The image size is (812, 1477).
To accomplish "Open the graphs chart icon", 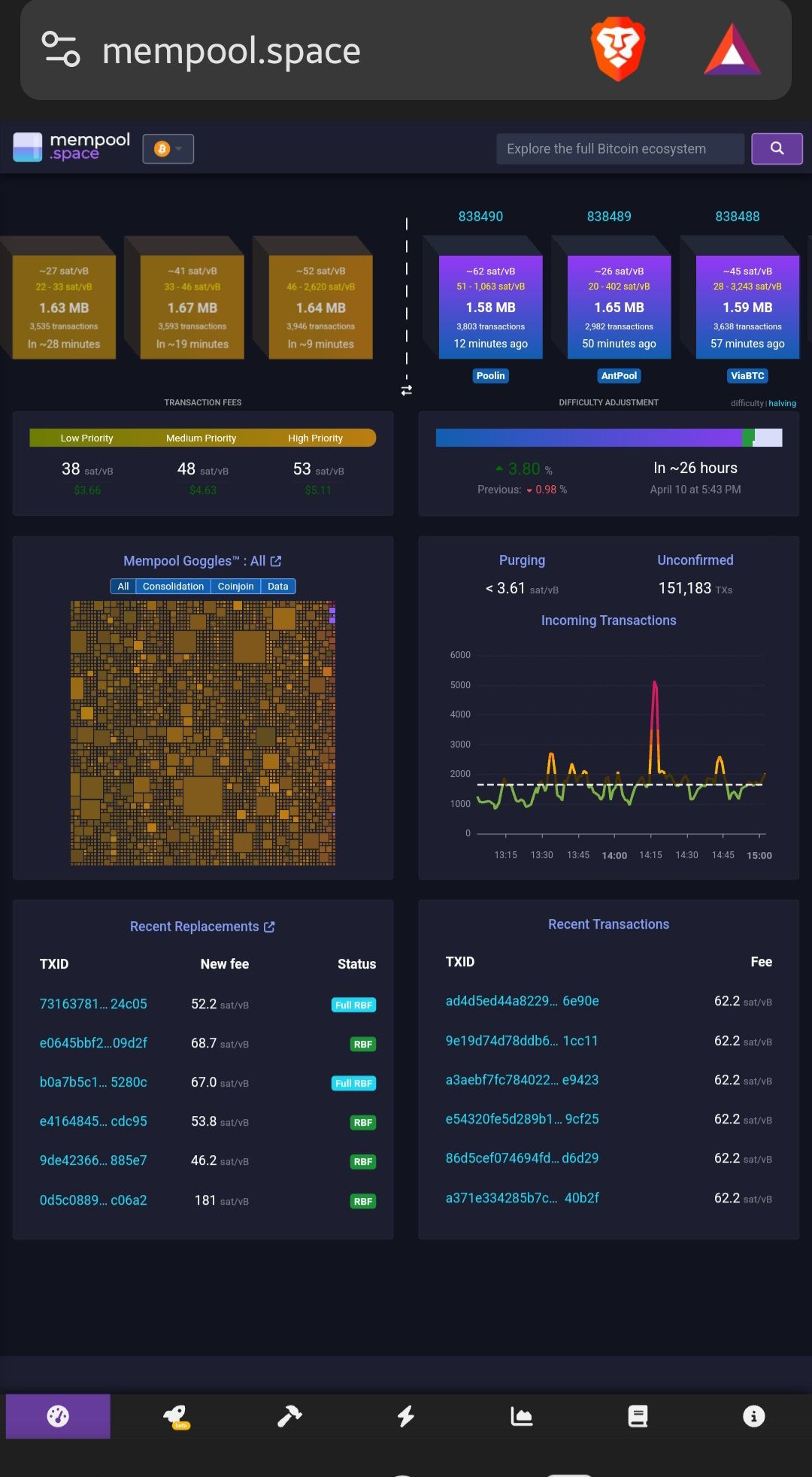I will point(521,1416).
